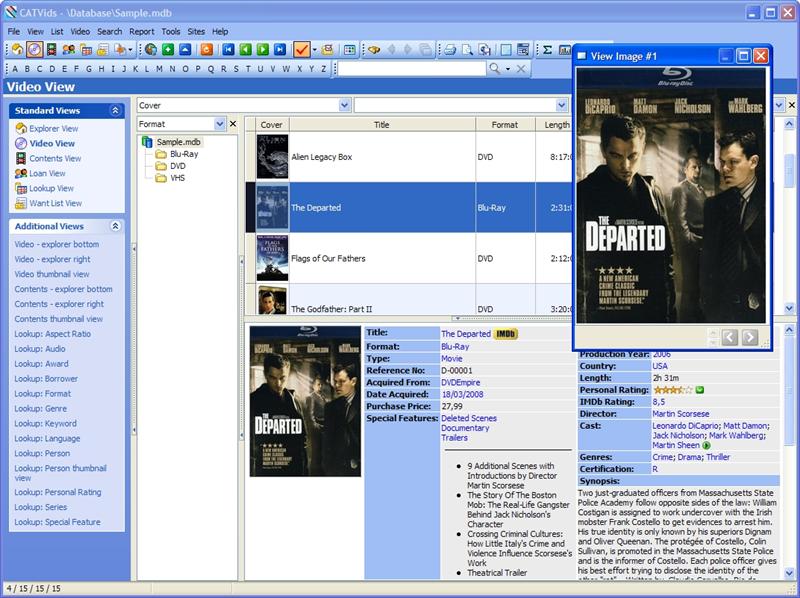
Task: Open Lookup: Genre view link
Action: pos(40,409)
